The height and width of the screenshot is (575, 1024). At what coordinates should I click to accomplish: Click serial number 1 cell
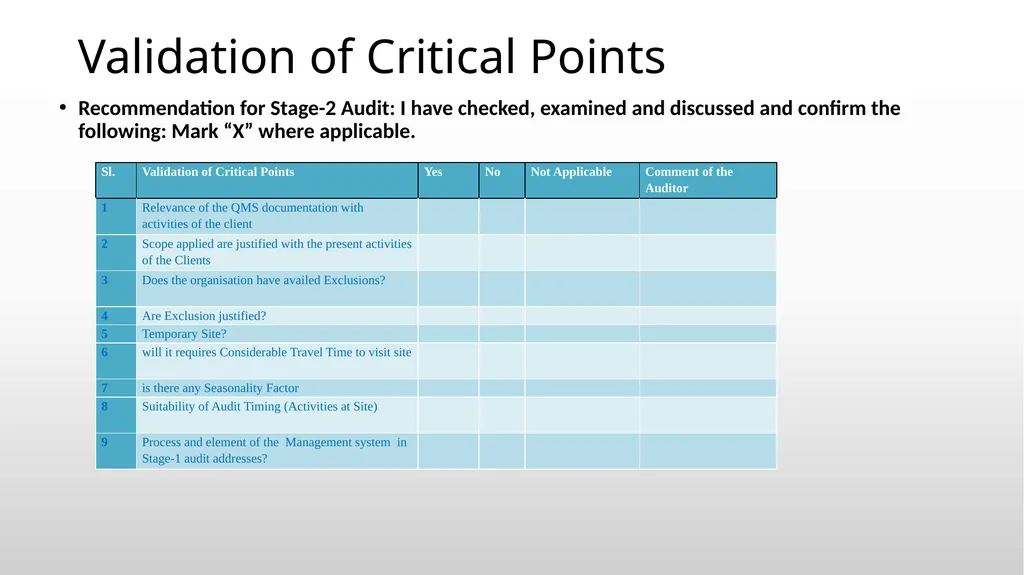116,216
